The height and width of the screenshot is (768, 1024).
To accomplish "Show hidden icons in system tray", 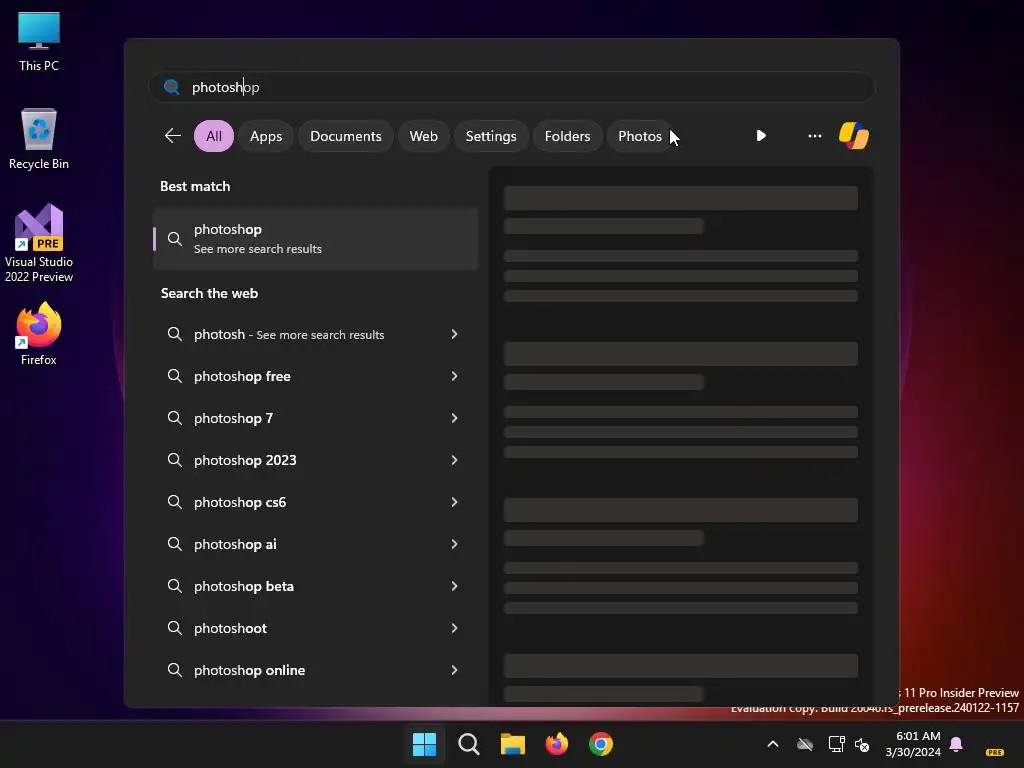I will coord(773,744).
